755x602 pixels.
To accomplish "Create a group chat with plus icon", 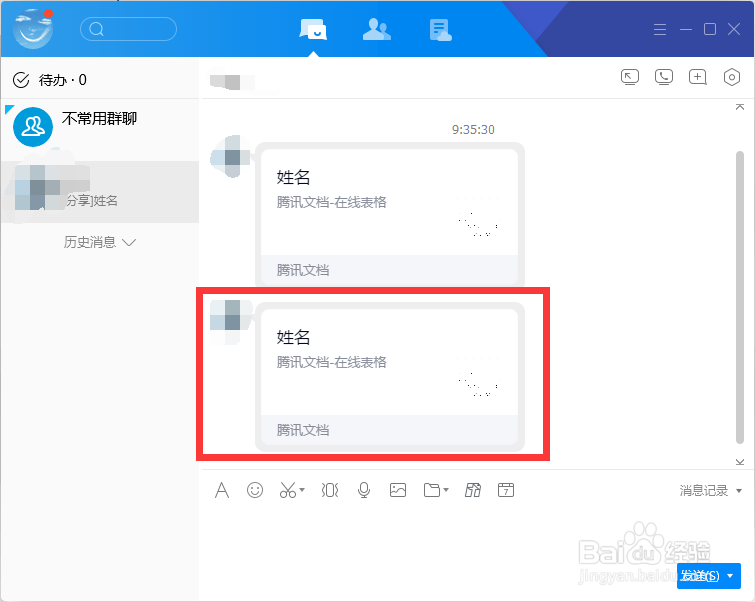I will click(697, 77).
